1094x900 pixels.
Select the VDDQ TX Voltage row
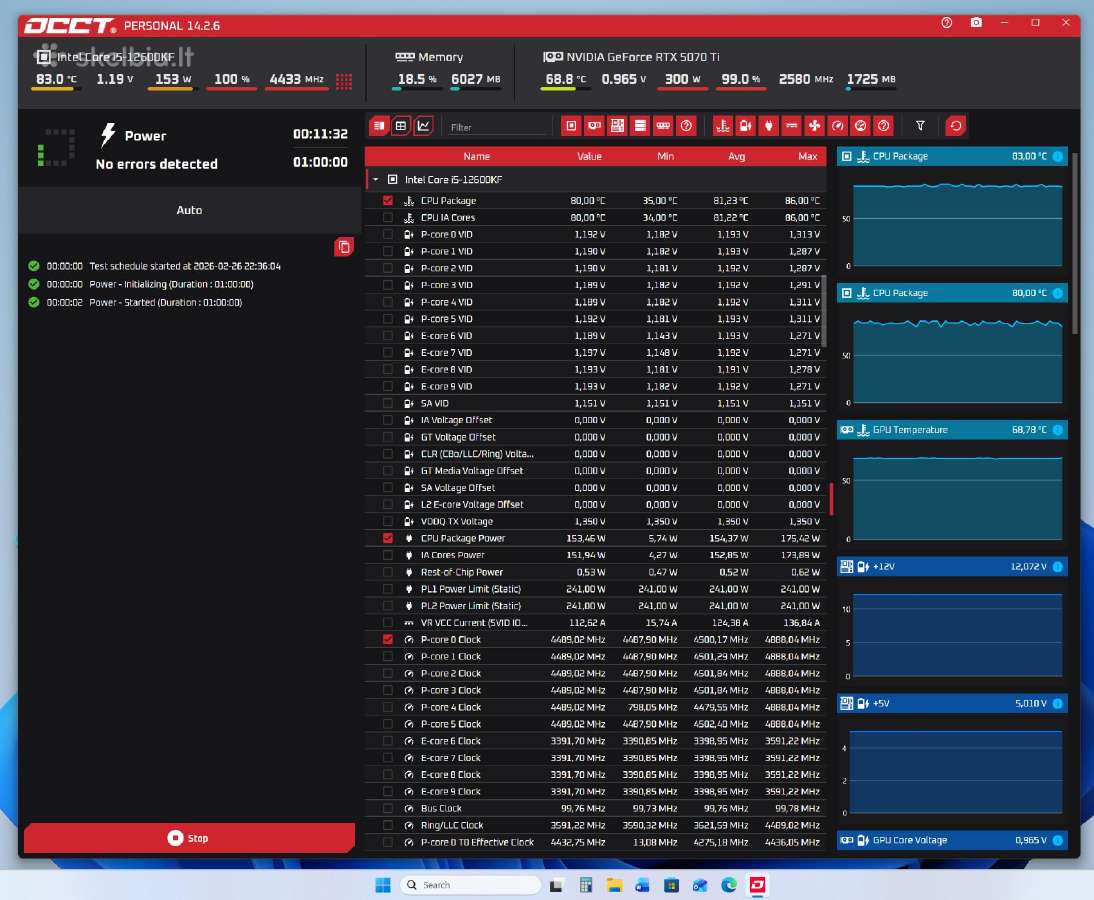tap(595, 521)
